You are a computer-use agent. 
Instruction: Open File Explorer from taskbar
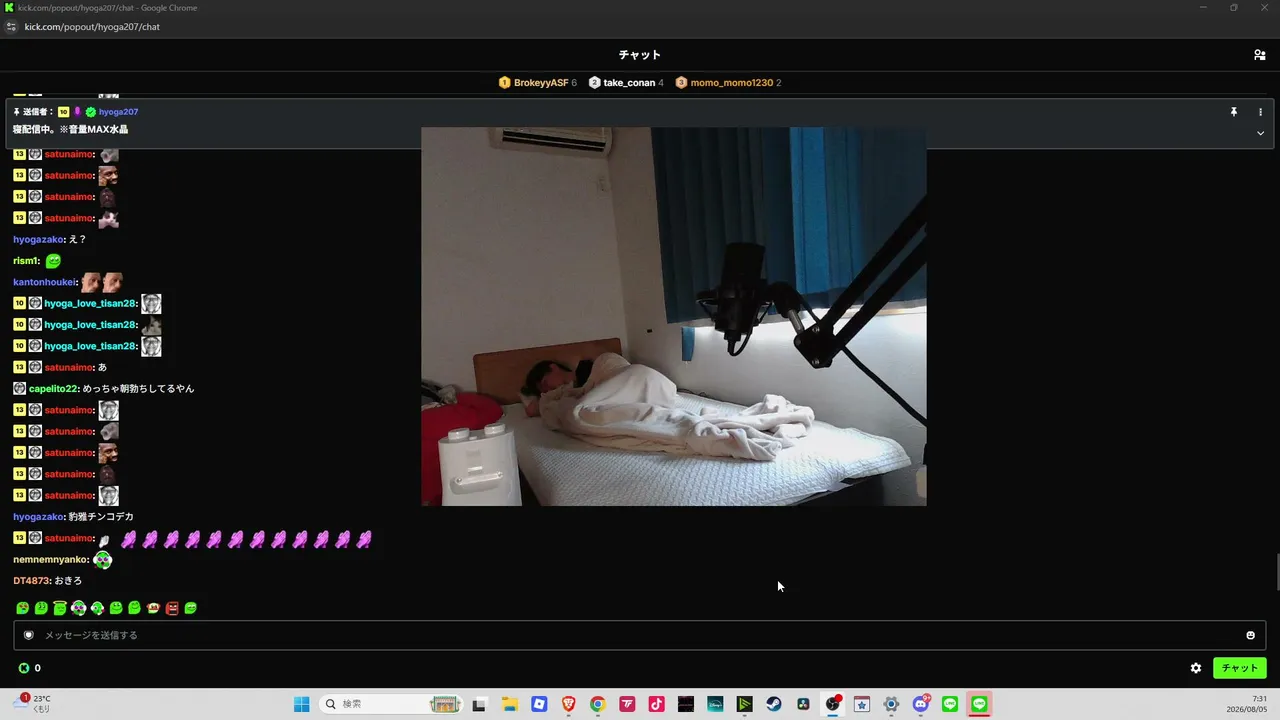(509, 704)
